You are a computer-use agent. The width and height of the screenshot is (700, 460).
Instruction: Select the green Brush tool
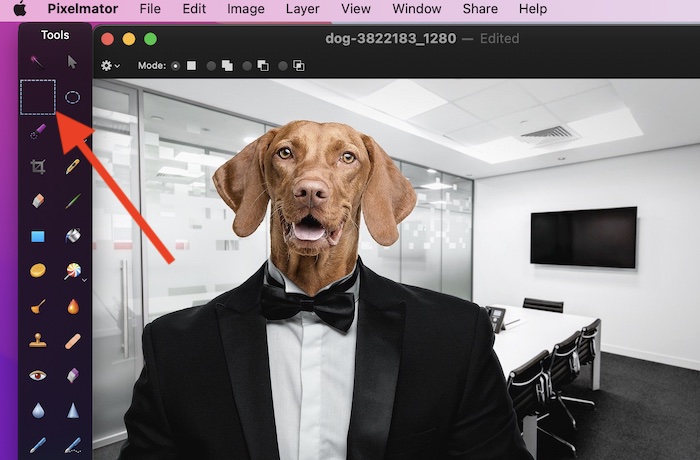pyautogui.click(x=73, y=201)
